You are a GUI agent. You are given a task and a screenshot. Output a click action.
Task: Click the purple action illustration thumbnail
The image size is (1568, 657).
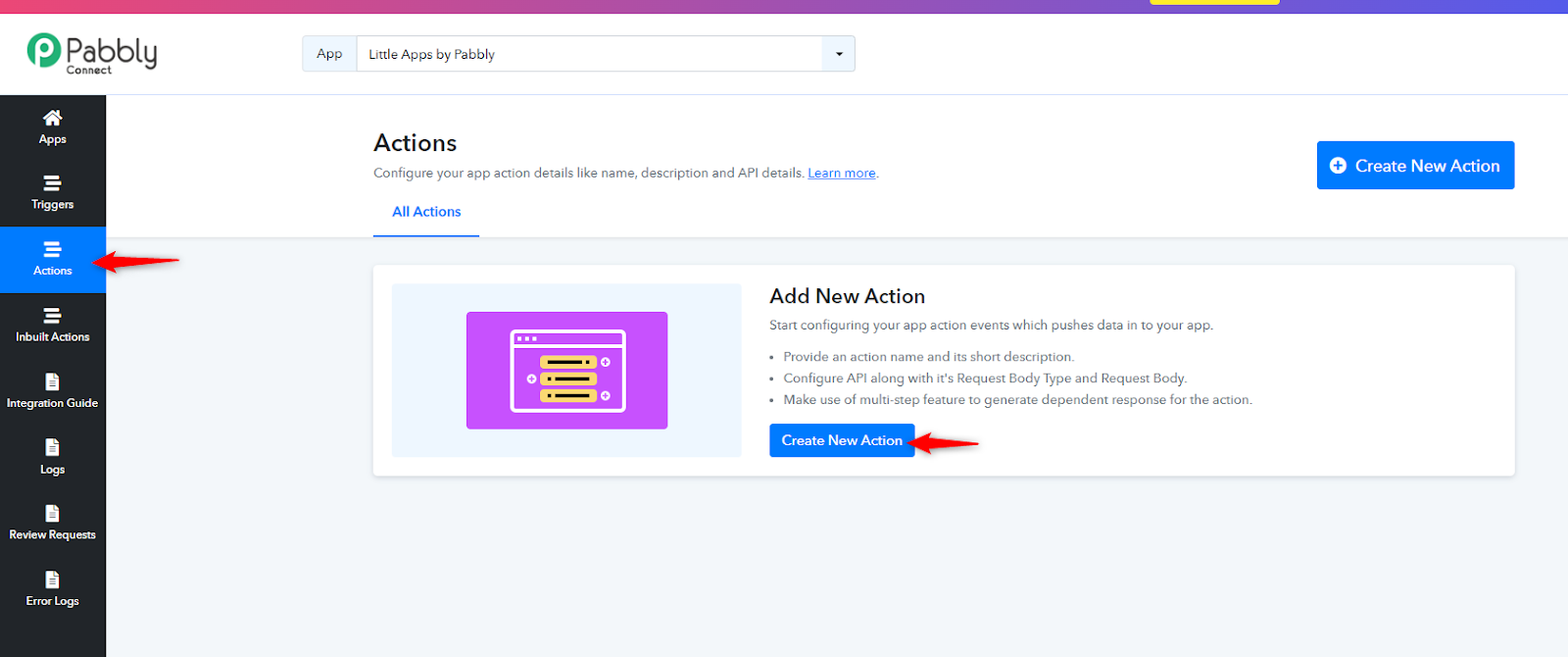pyautogui.click(x=566, y=371)
